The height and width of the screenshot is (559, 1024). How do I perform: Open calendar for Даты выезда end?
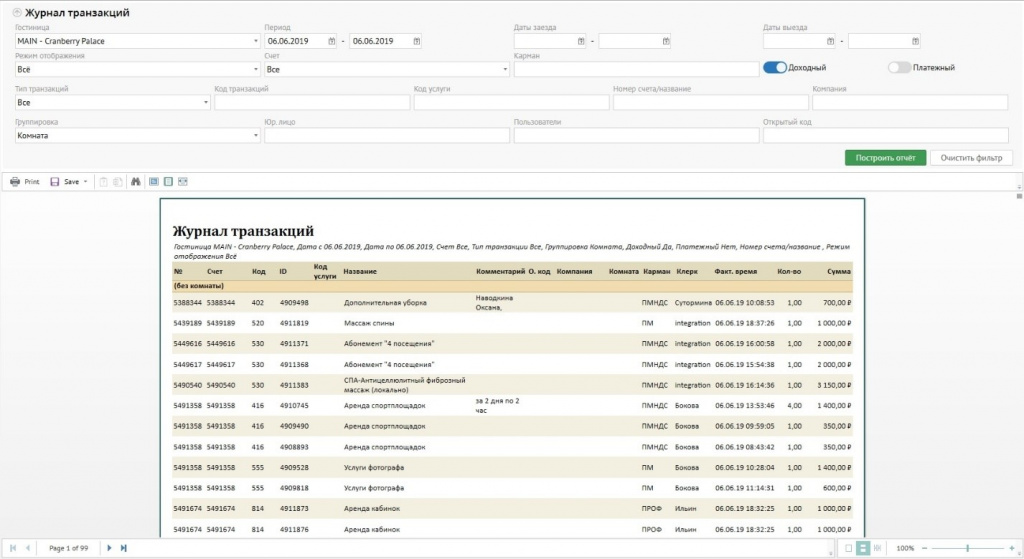click(916, 41)
